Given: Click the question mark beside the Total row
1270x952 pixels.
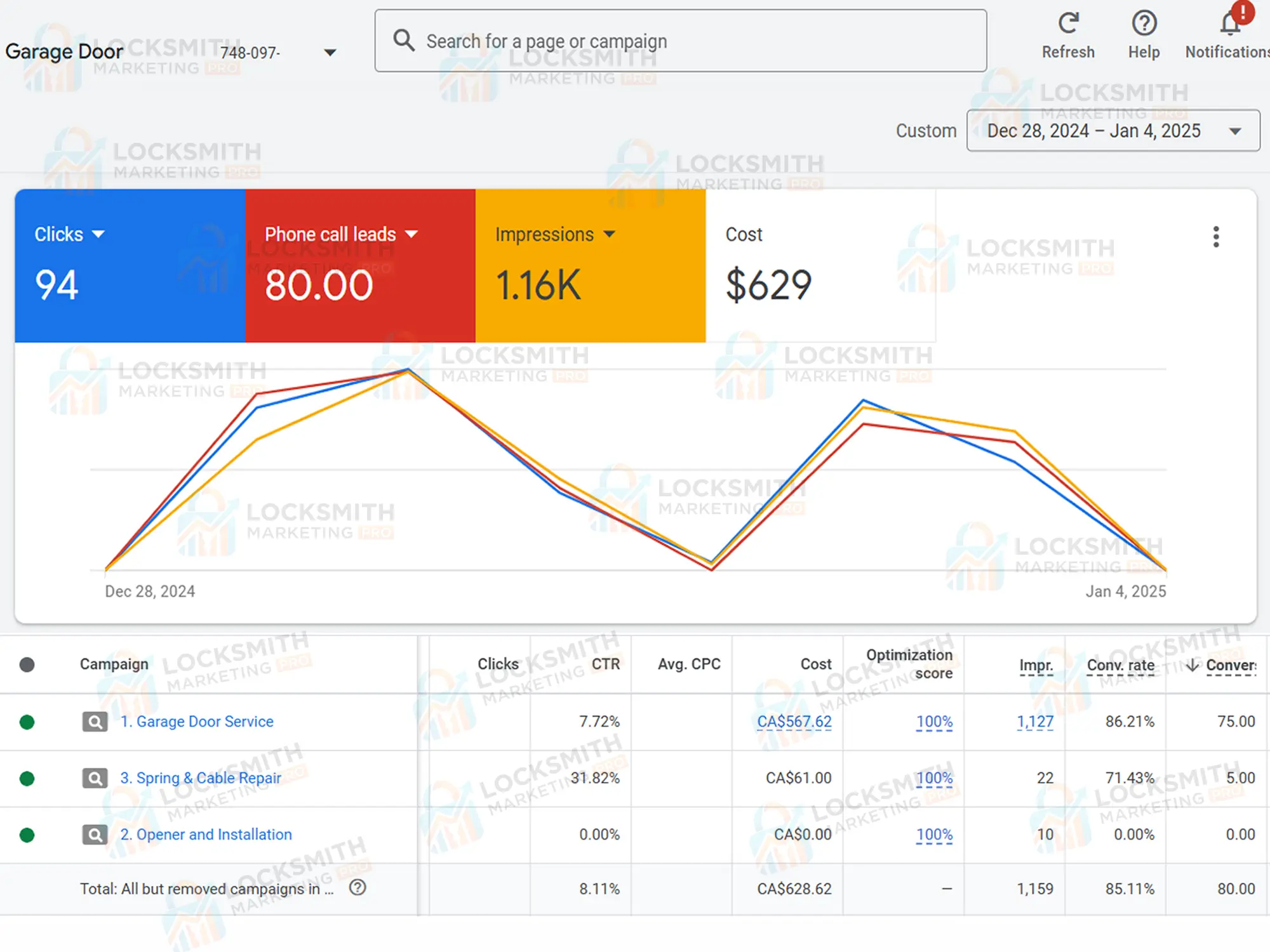Looking at the screenshot, I should coord(358,889).
